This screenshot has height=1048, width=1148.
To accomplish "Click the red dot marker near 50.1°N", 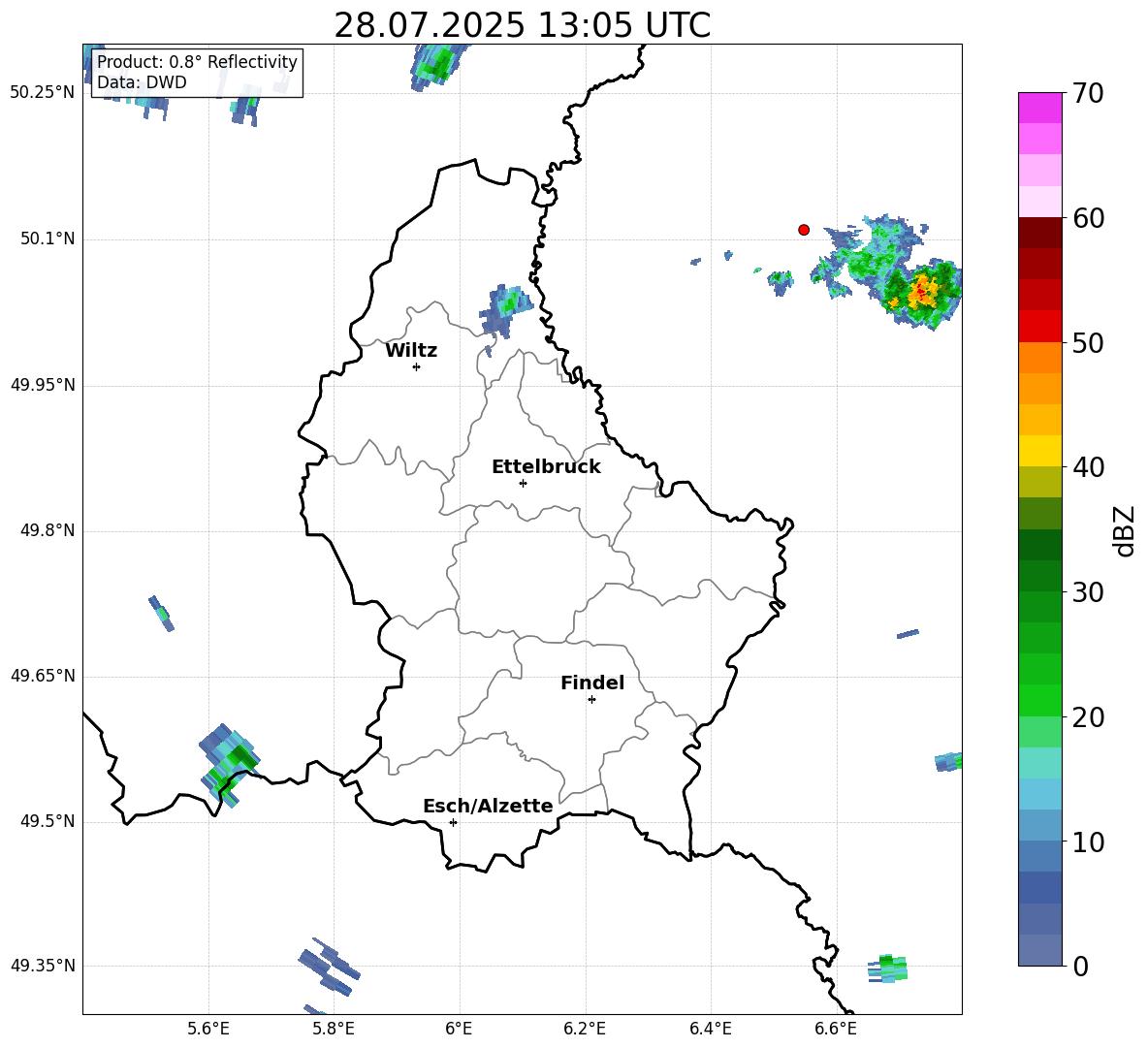I will [804, 230].
